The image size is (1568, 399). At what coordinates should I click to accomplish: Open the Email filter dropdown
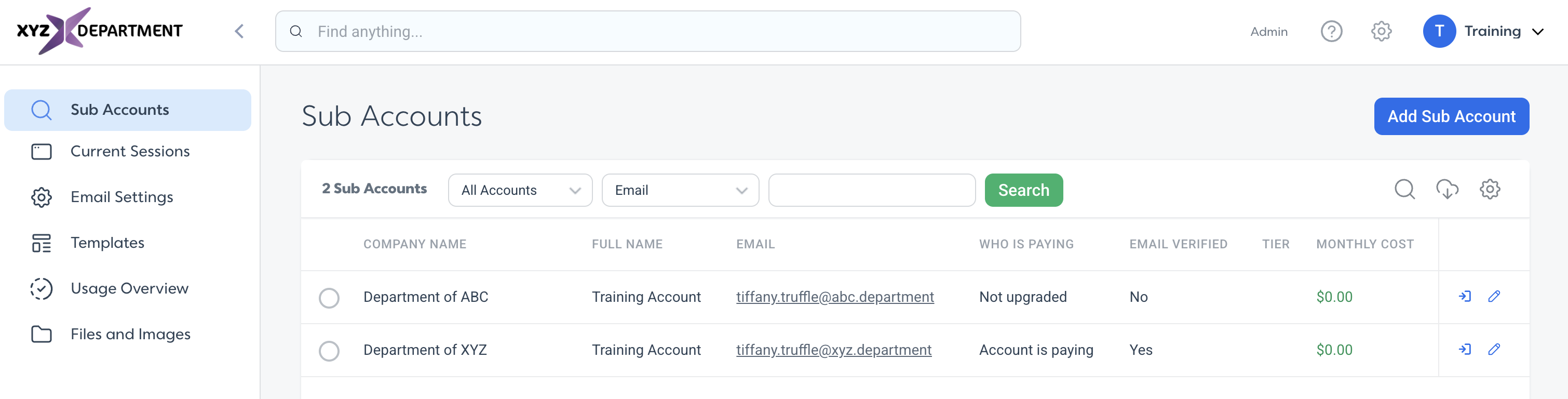coord(680,190)
